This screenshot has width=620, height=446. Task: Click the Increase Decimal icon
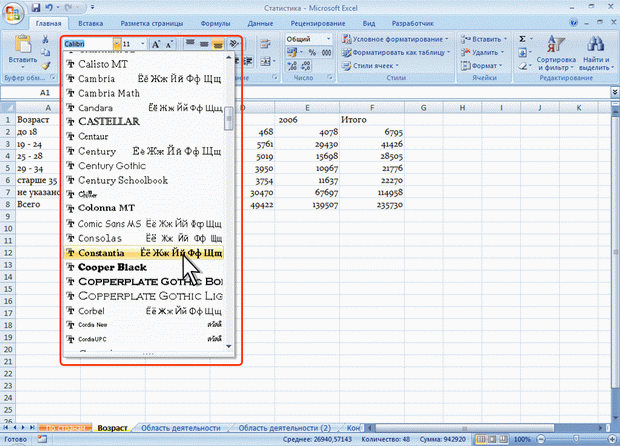pos(291,66)
